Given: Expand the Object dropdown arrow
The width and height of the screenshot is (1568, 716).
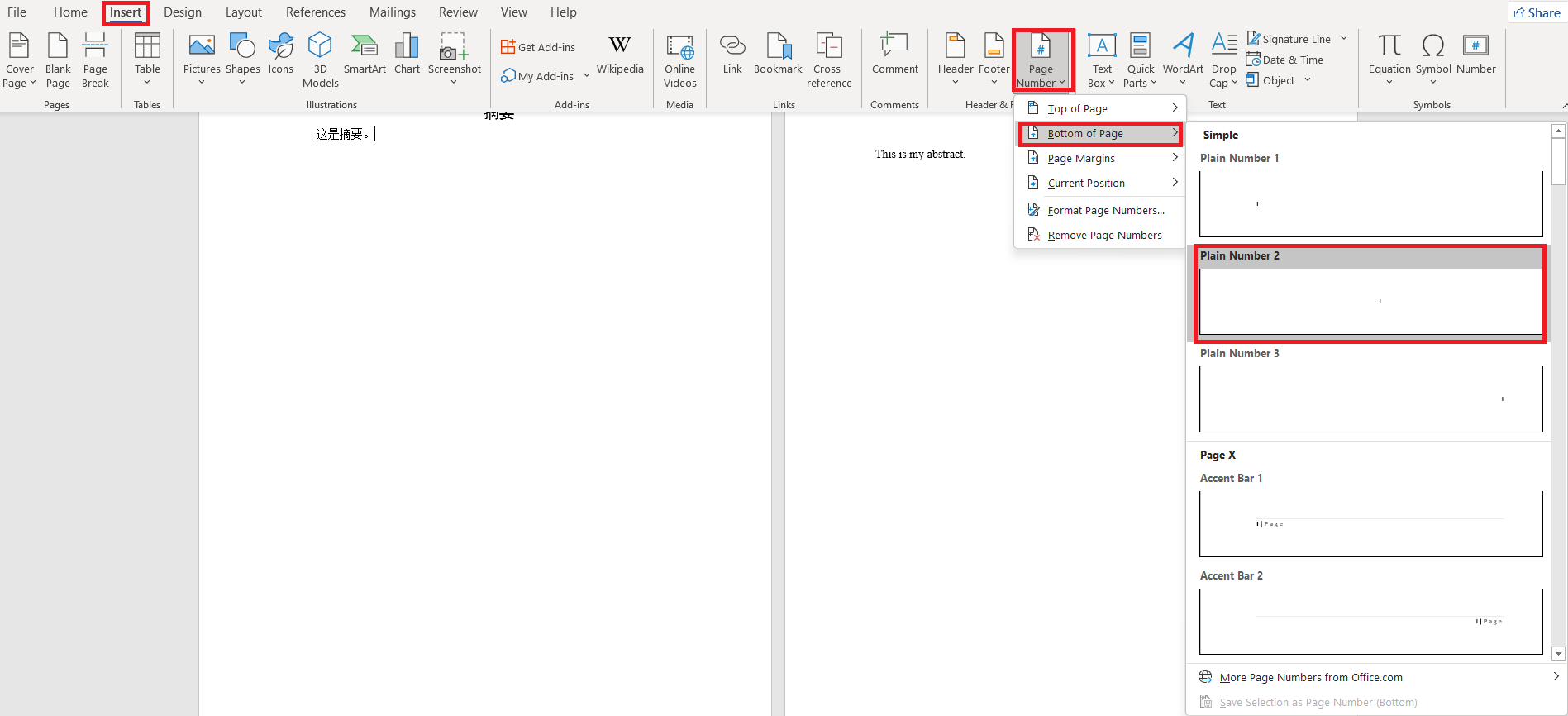Looking at the screenshot, I should [x=1308, y=79].
